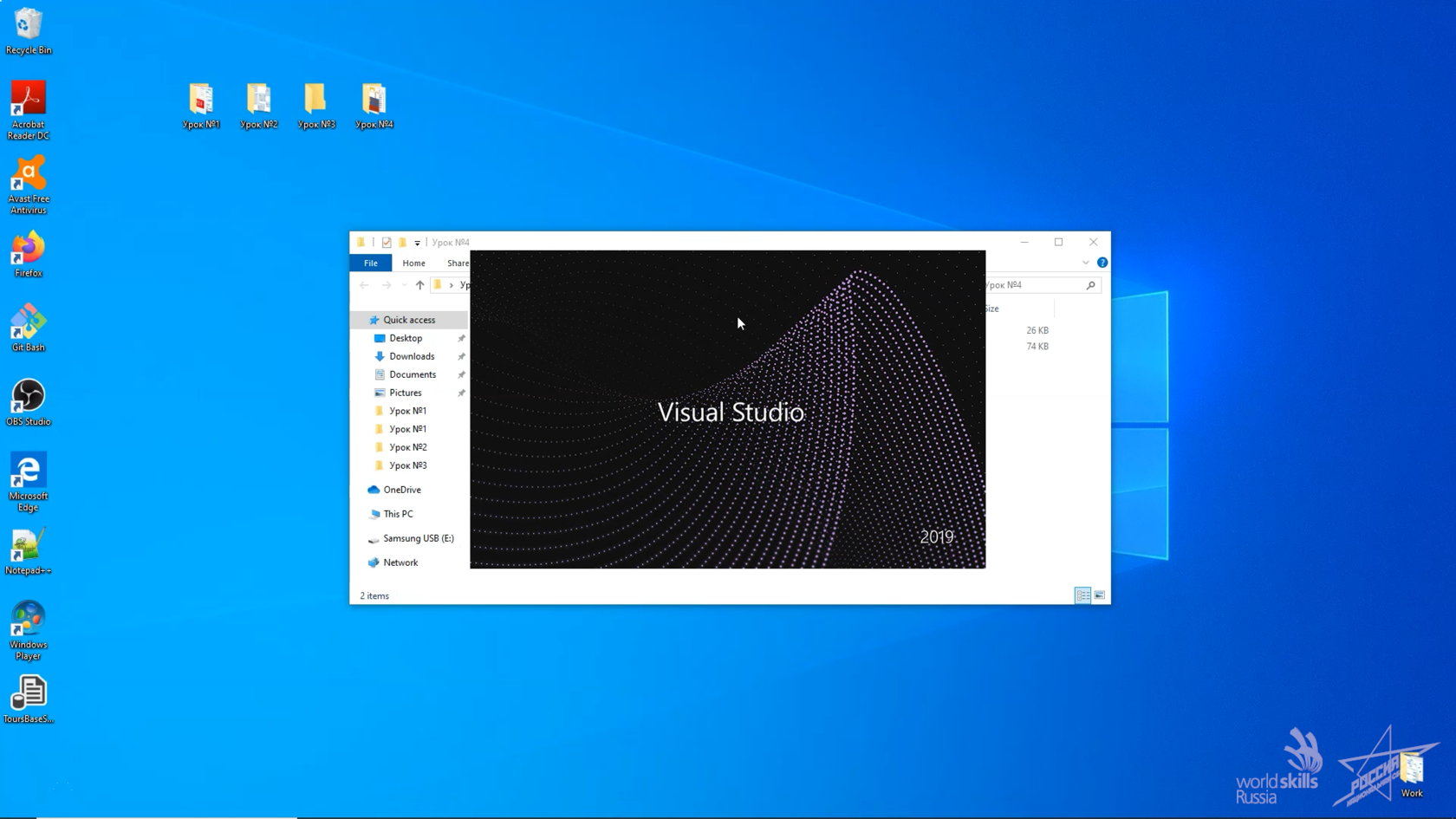Click the 26 KB file size cell

tap(1037, 330)
